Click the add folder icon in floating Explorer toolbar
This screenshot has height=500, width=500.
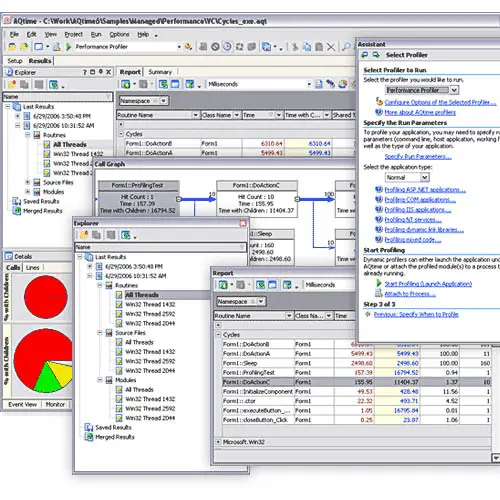click(84, 235)
